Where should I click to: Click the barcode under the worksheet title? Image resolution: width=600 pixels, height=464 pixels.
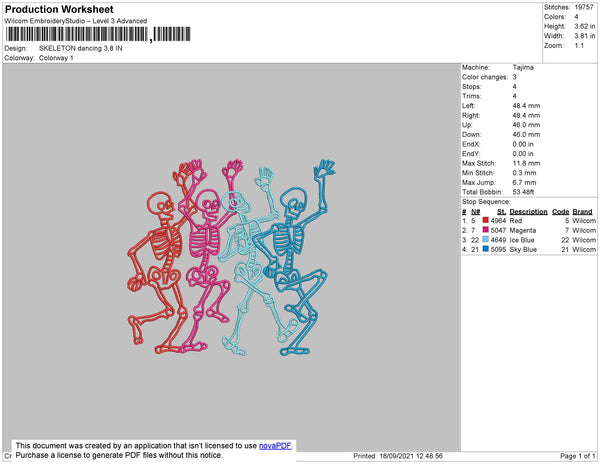pyautogui.click(x=98, y=34)
